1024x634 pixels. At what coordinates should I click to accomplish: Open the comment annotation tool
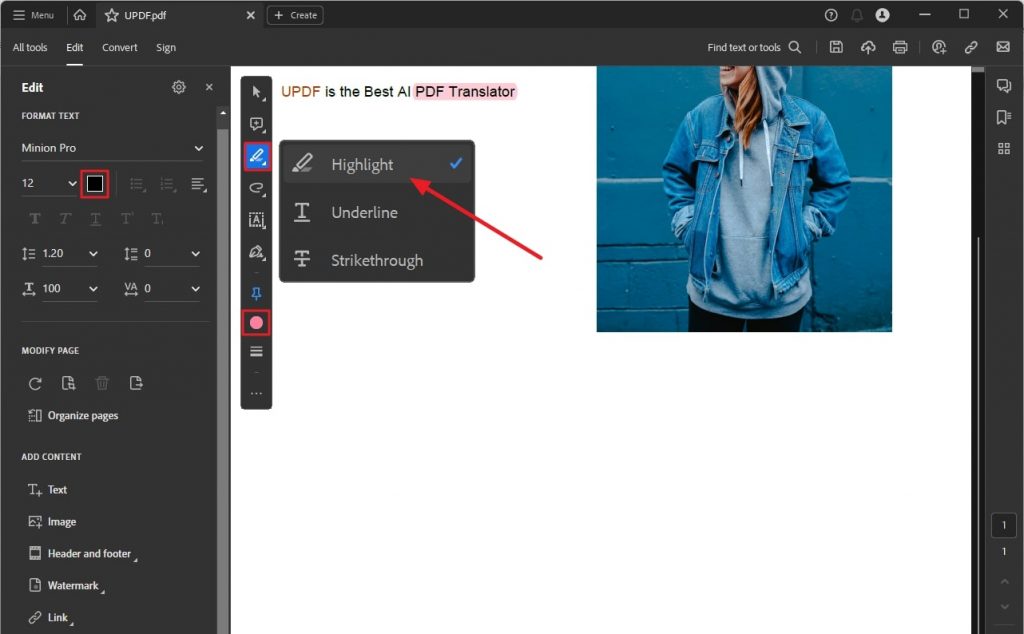coord(256,124)
